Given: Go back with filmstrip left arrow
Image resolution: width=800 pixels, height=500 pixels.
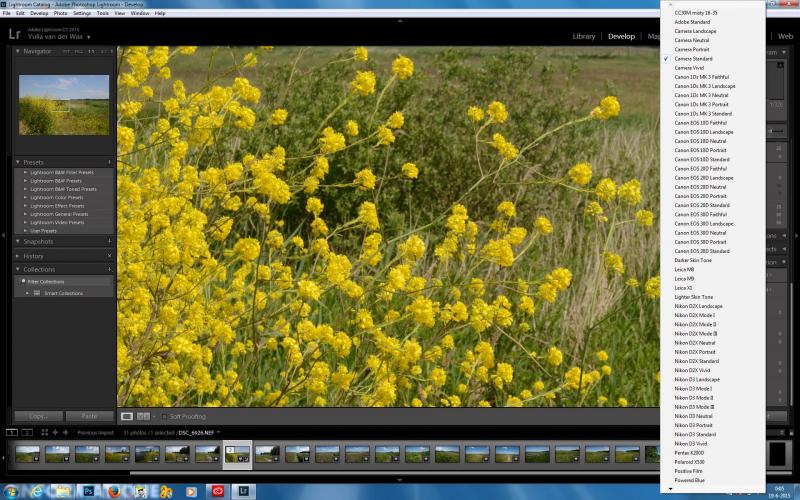Looking at the screenshot, I should pos(55,432).
